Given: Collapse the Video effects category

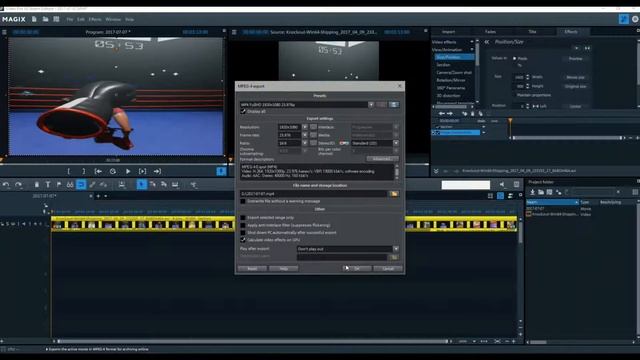Looking at the screenshot, I should pyautogui.click(x=472, y=42).
